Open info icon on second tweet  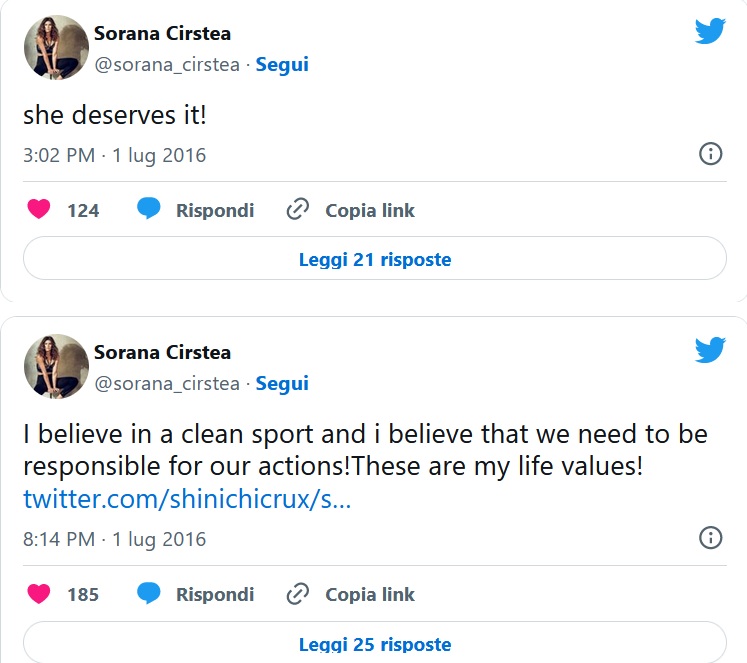710,538
